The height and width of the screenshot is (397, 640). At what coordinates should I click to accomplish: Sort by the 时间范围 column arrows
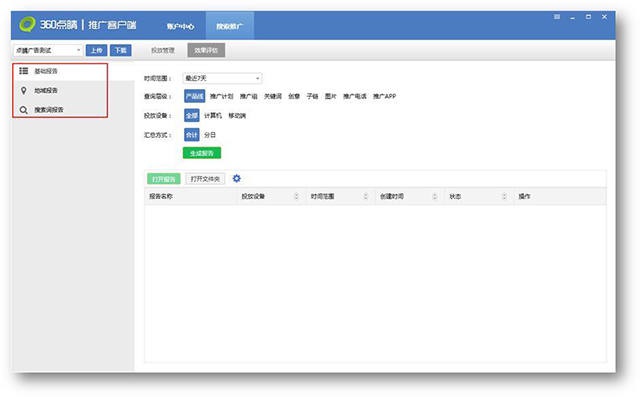[365, 196]
